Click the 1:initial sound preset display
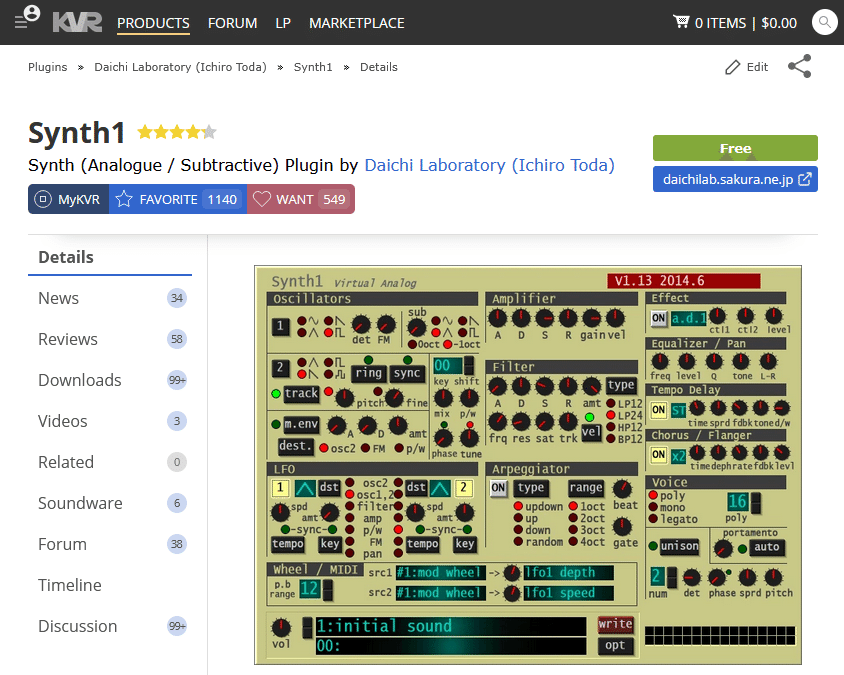The height and width of the screenshot is (675, 844). click(450, 625)
